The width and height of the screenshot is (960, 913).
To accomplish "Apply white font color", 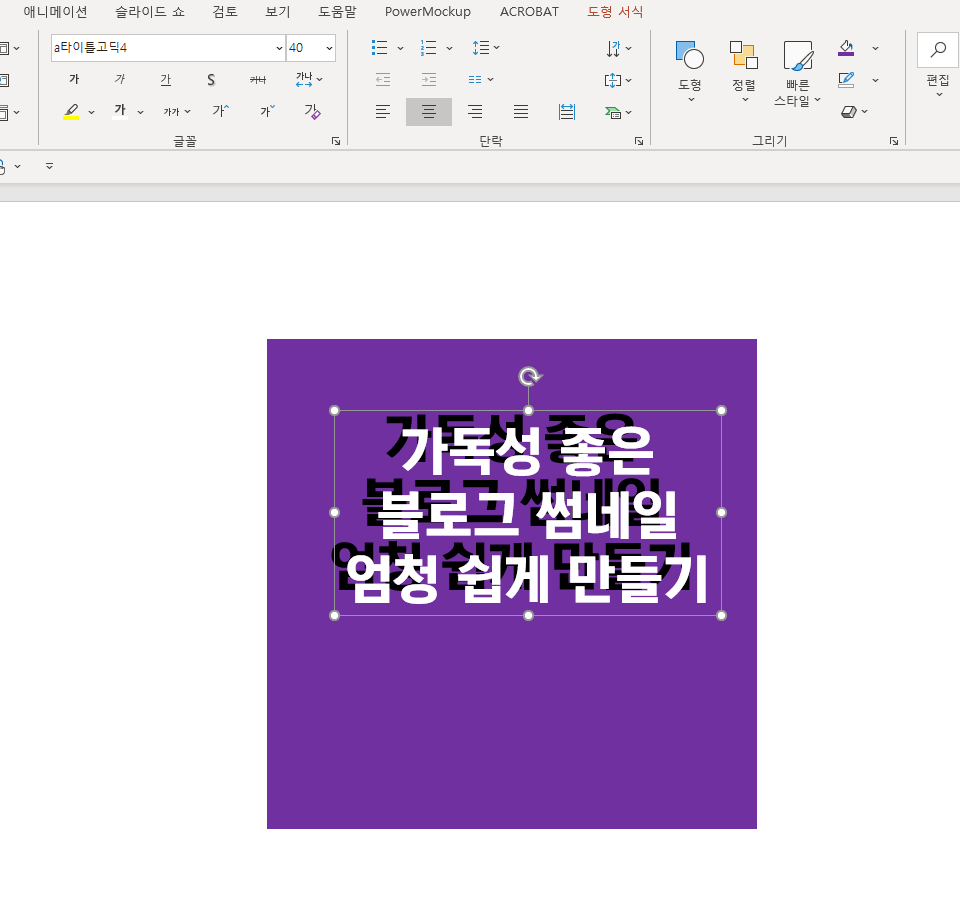I will click(120, 111).
